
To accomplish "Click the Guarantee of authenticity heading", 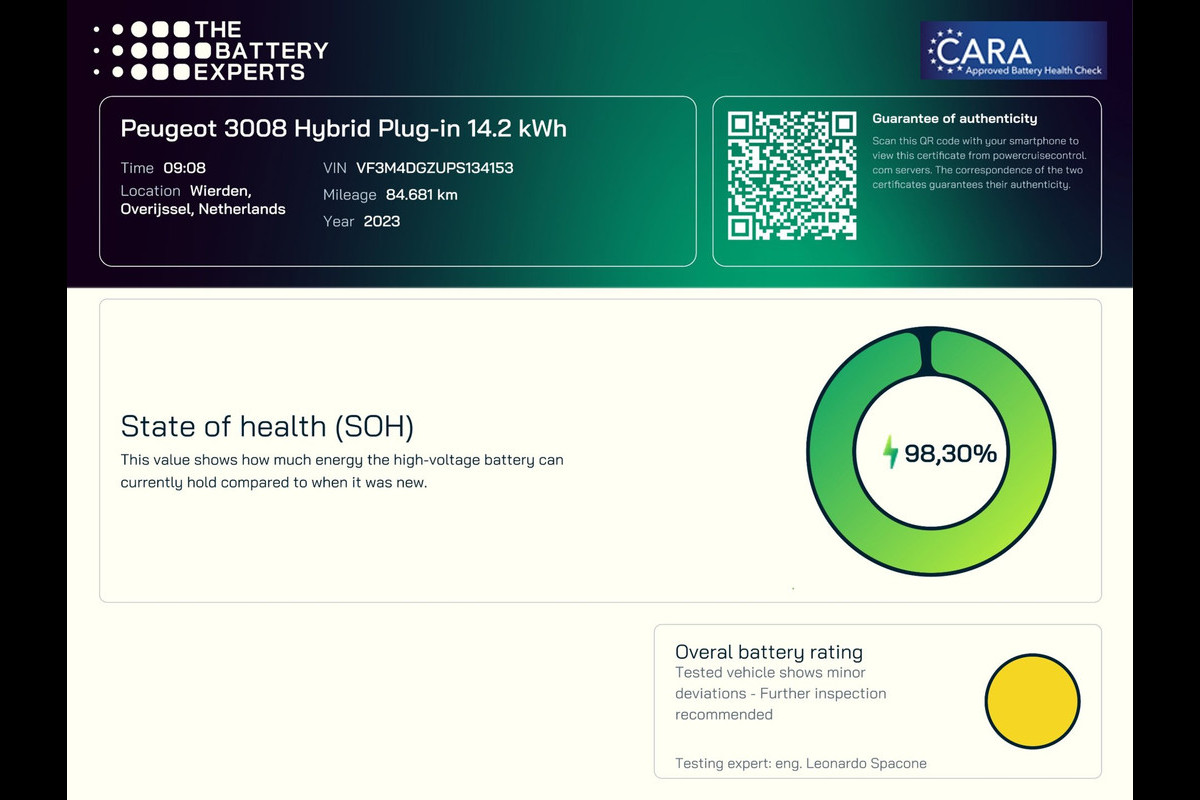I will [x=955, y=118].
